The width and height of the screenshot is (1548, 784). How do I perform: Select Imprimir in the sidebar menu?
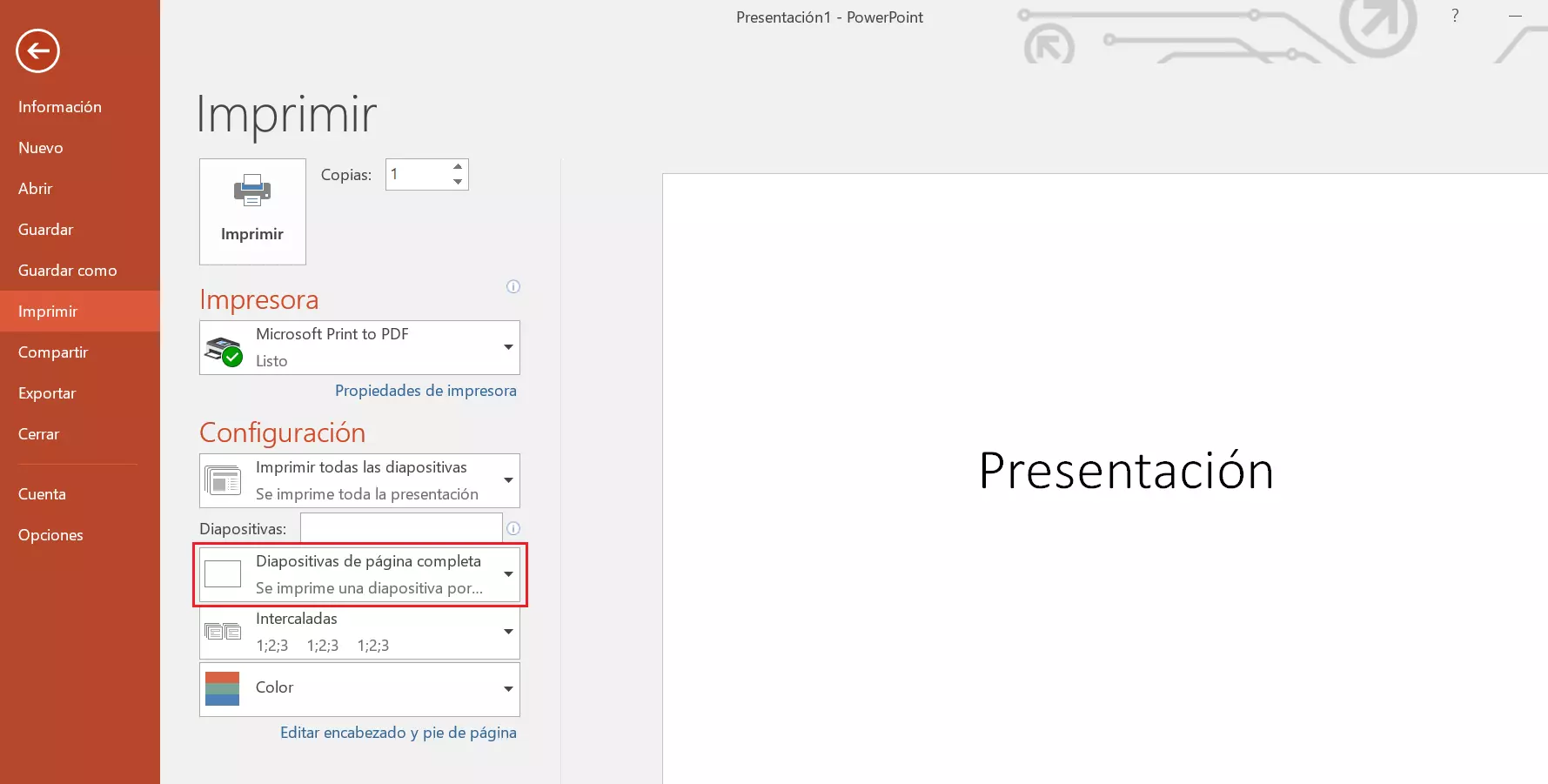[x=80, y=312]
